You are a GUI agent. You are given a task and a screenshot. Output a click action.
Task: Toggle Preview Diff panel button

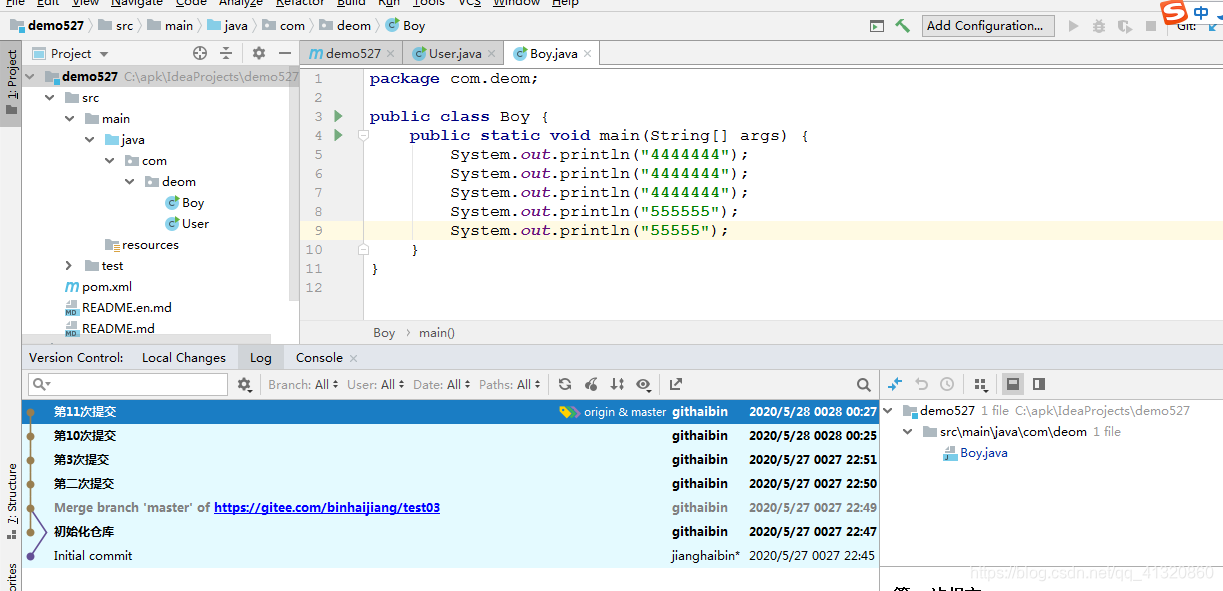(x=1039, y=384)
